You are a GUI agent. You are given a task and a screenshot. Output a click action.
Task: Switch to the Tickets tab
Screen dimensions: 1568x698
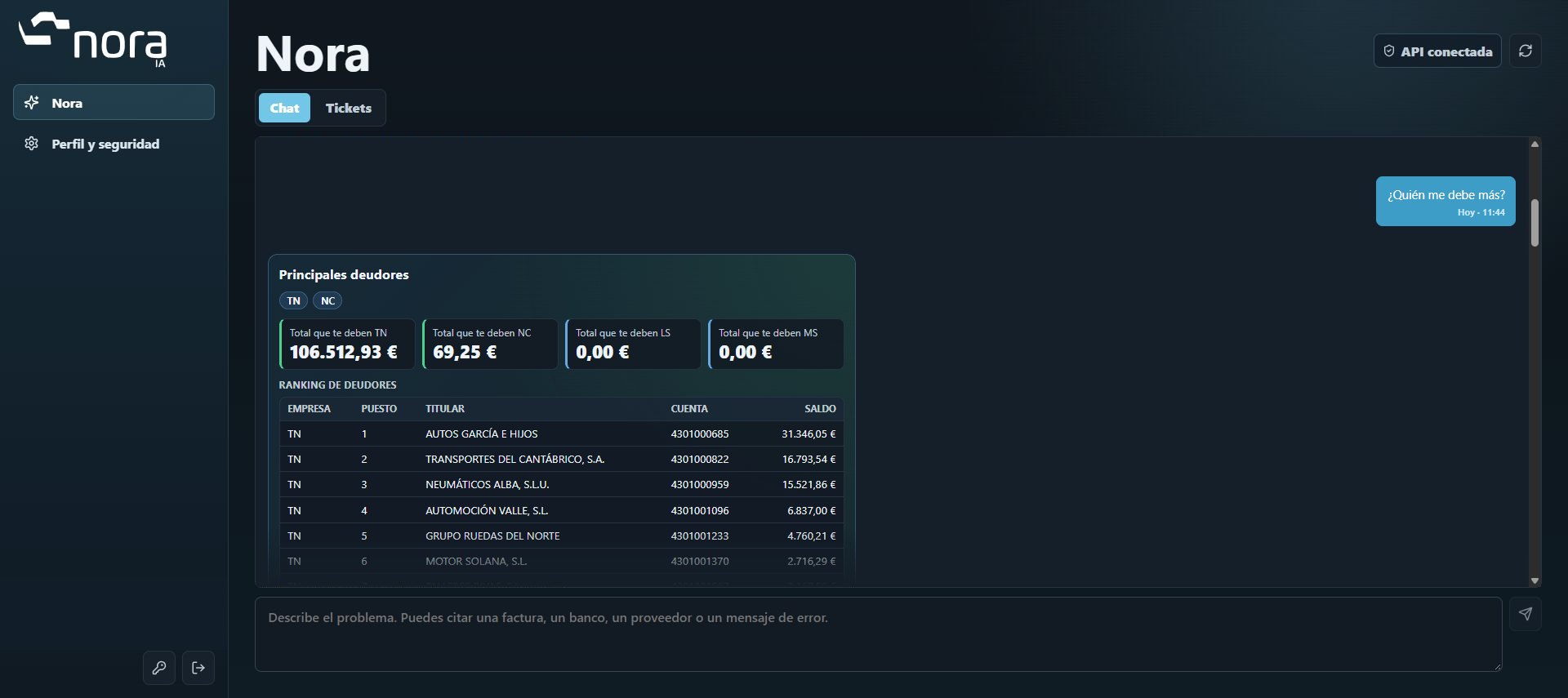pyautogui.click(x=349, y=108)
